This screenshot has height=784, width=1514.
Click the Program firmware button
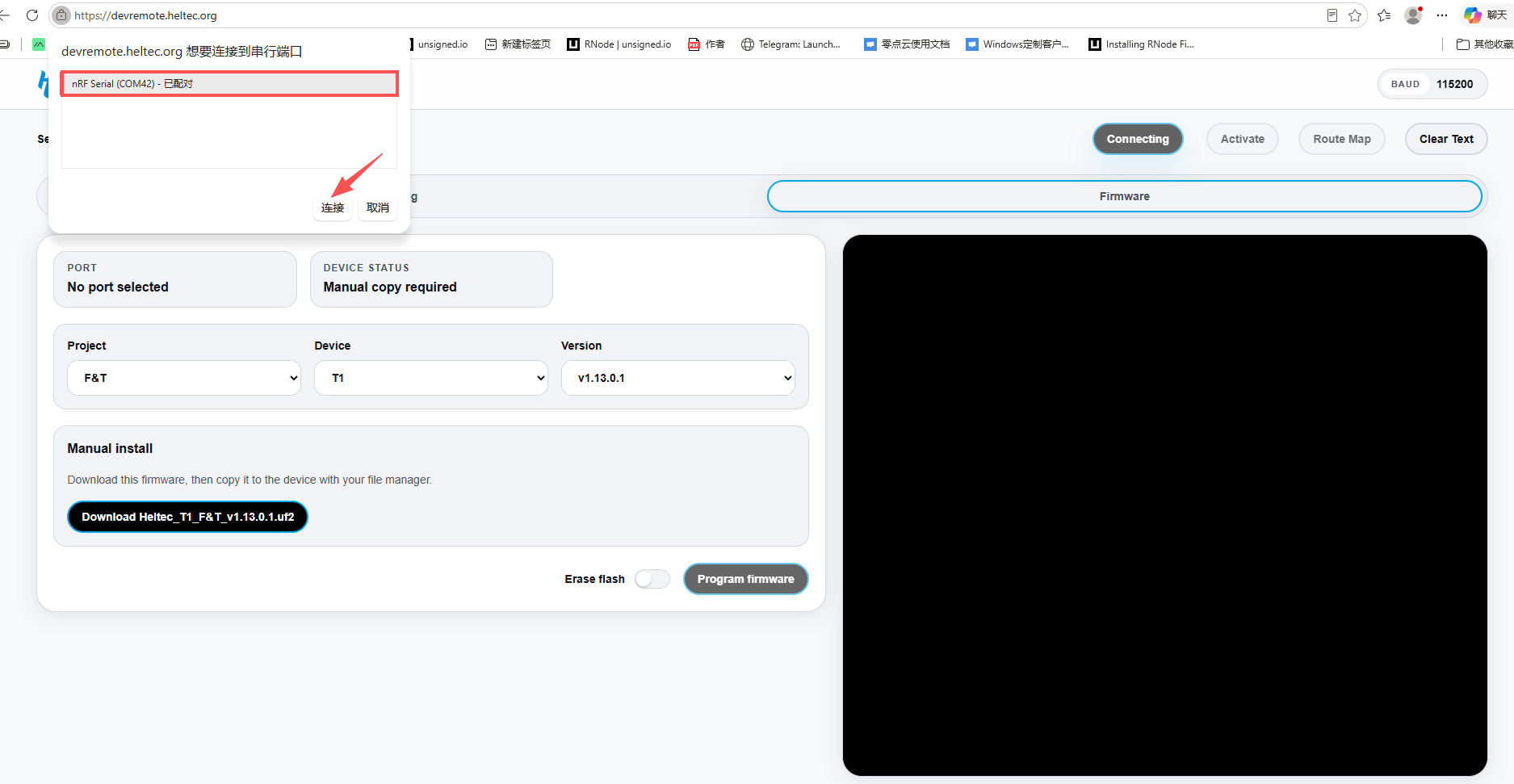click(746, 579)
